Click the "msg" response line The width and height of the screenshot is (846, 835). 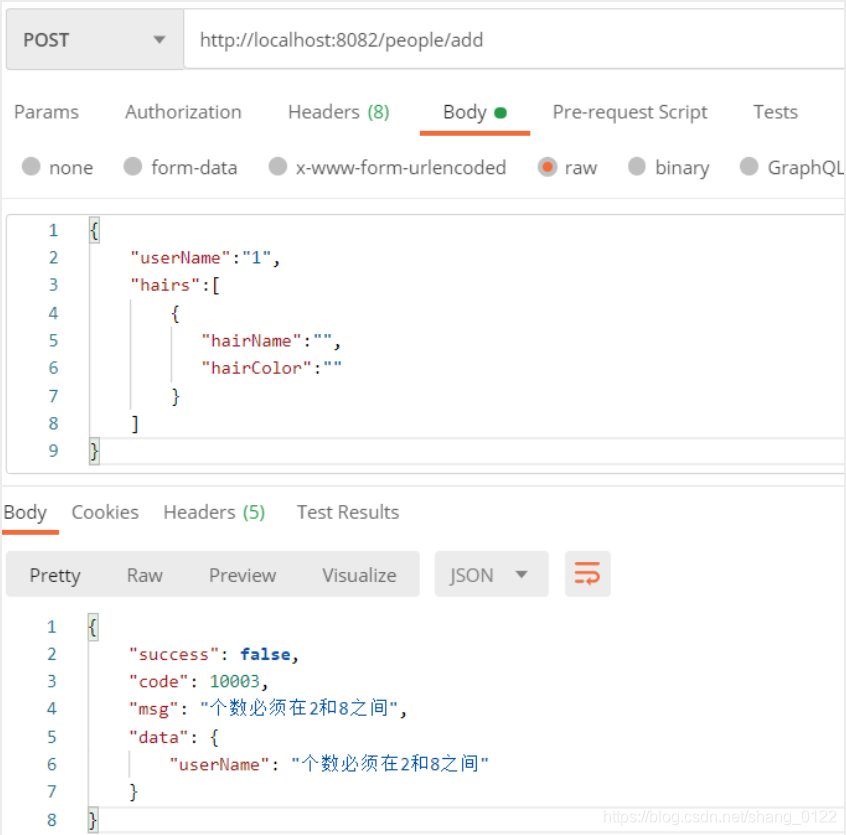[x=268, y=708]
